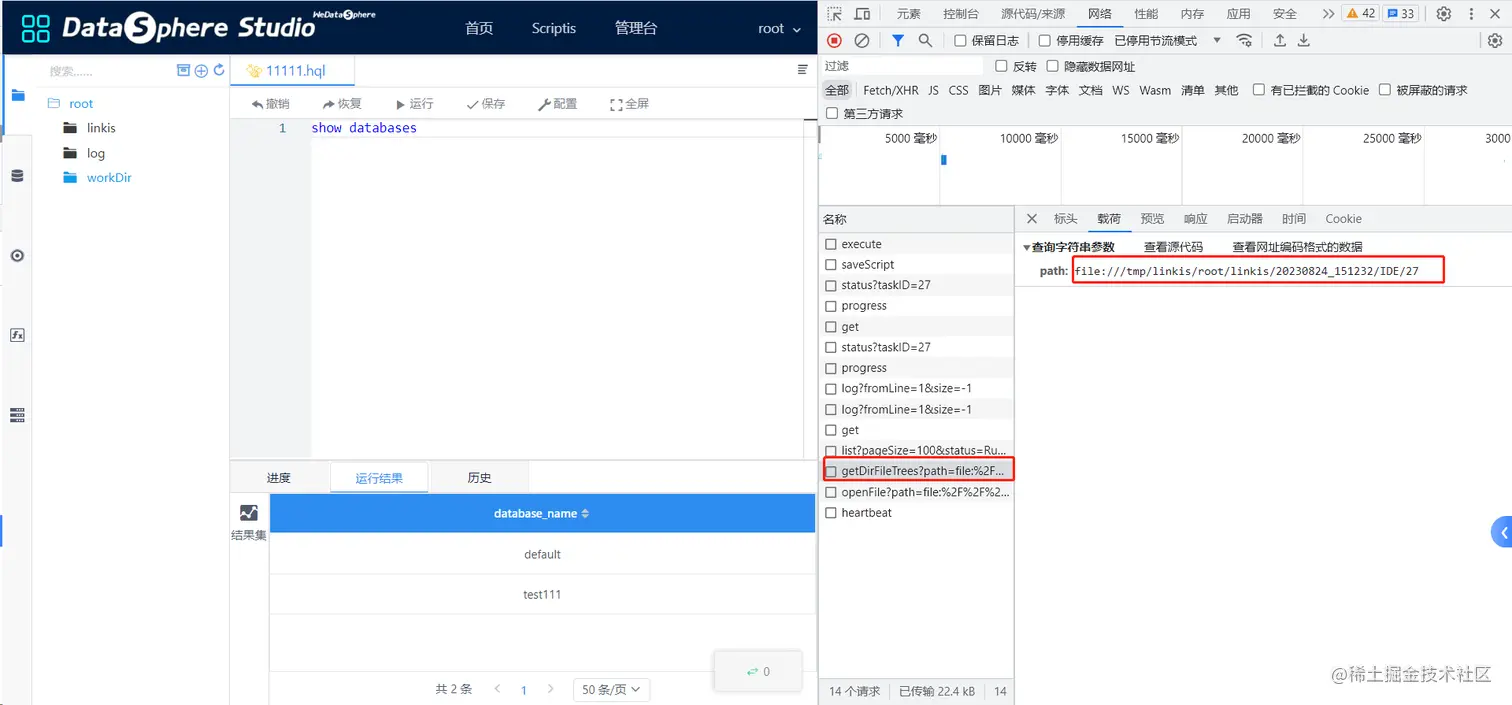This screenshot has height=705, width=1512.
Task: Enable the 停用缓存 checkbox
Action: click(x=1045, y=41)
